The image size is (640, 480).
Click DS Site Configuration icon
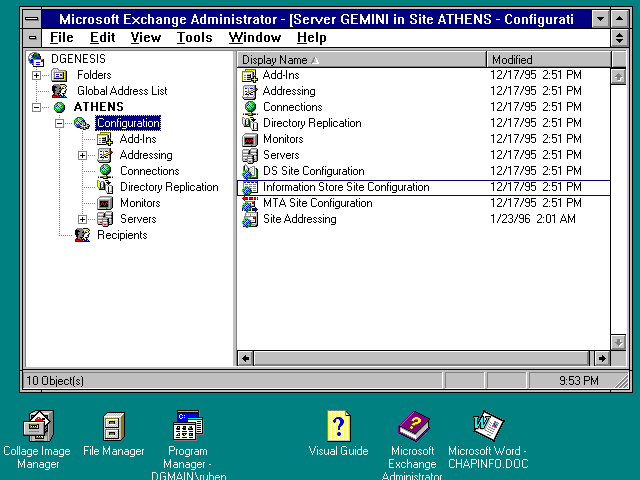pyautogui.click(x=250, y=171)
